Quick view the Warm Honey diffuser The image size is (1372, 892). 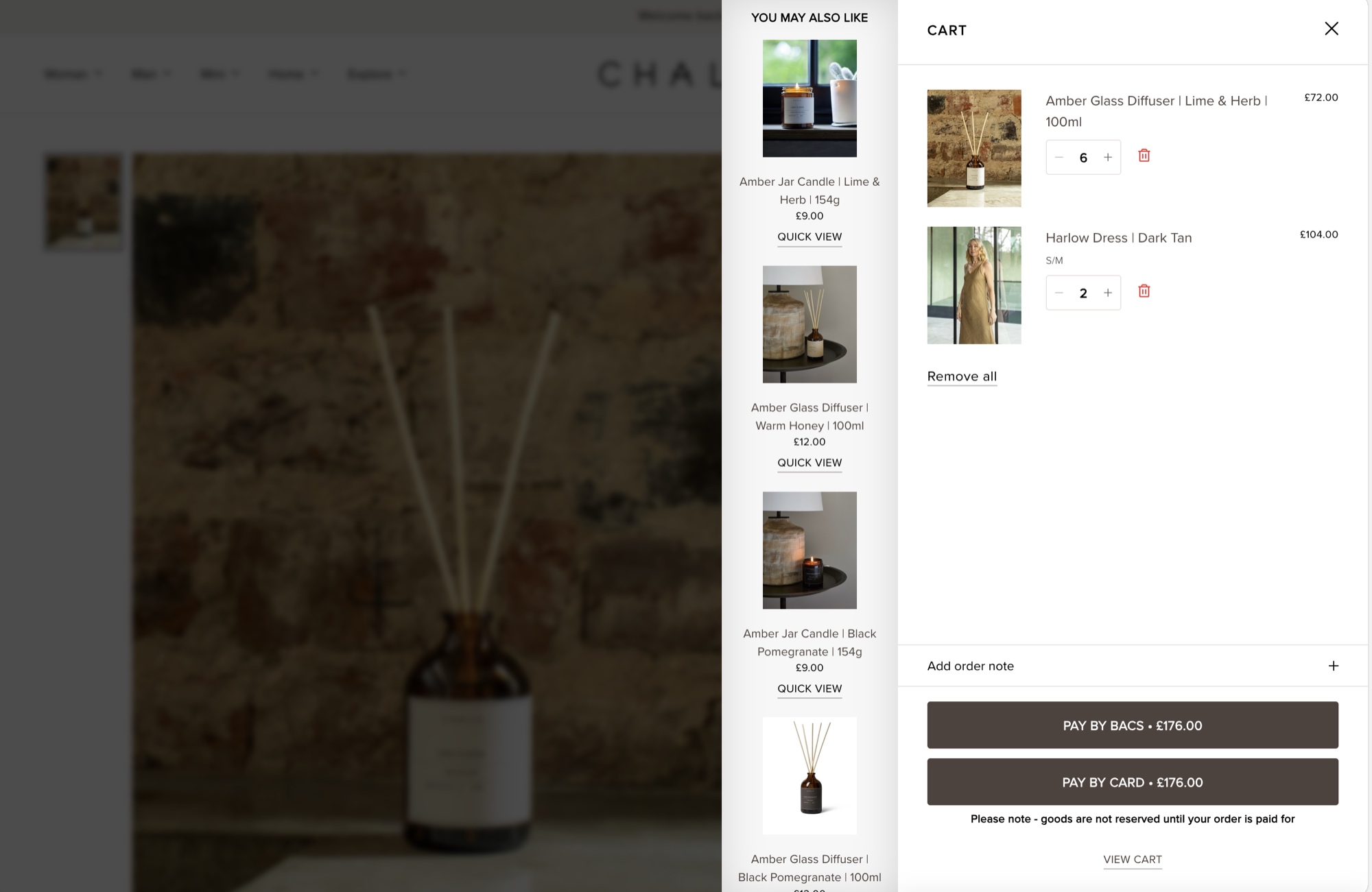click(x=809, y=463)
